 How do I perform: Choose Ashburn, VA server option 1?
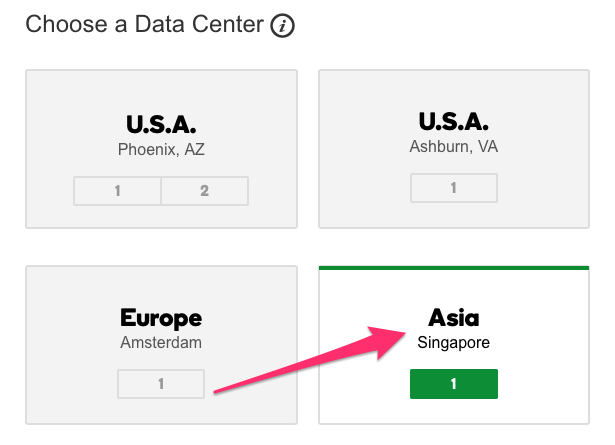click(x=454, y=188)
